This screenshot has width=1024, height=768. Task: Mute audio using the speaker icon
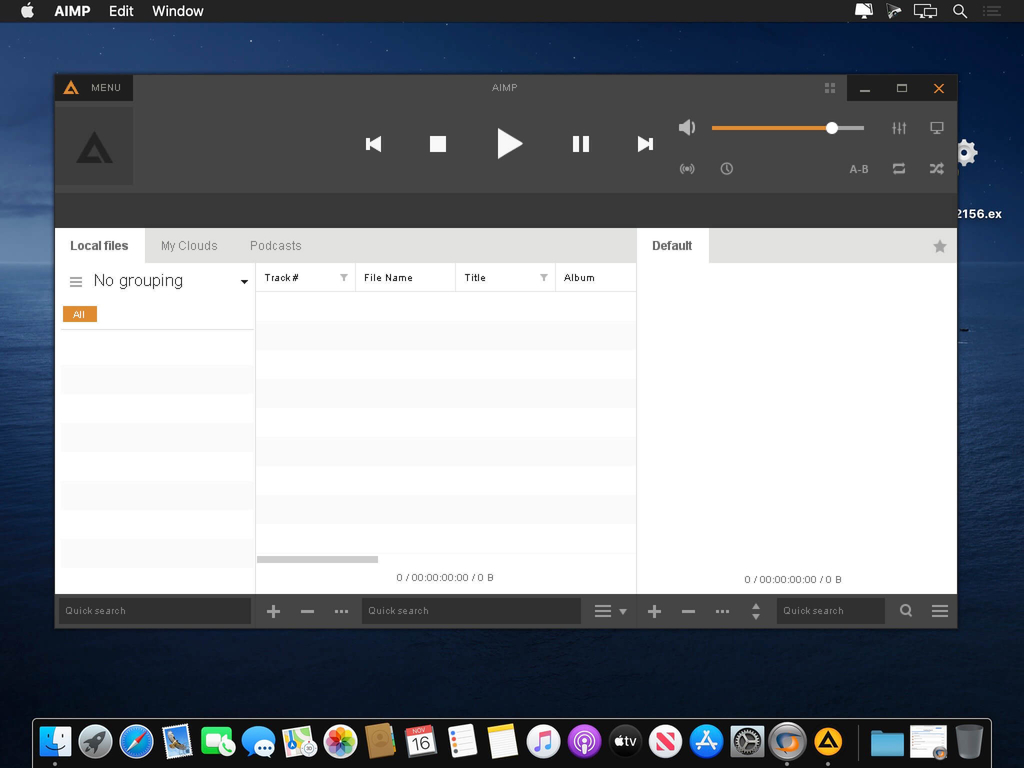[x=687, y=128]
